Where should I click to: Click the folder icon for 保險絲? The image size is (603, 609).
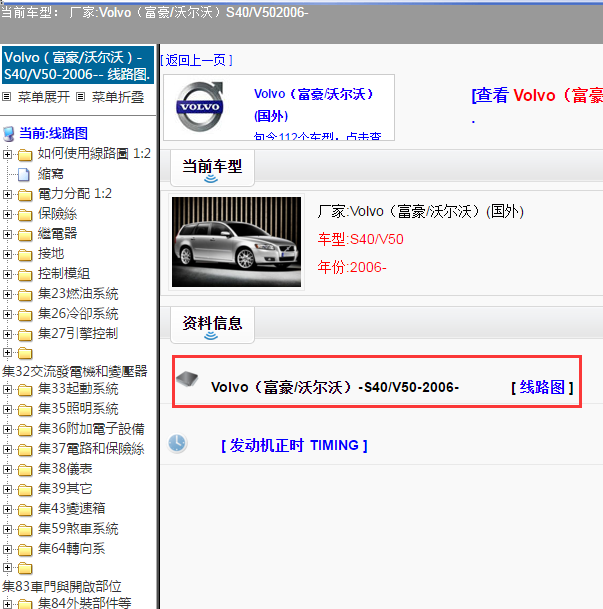(x=25, y=215)
